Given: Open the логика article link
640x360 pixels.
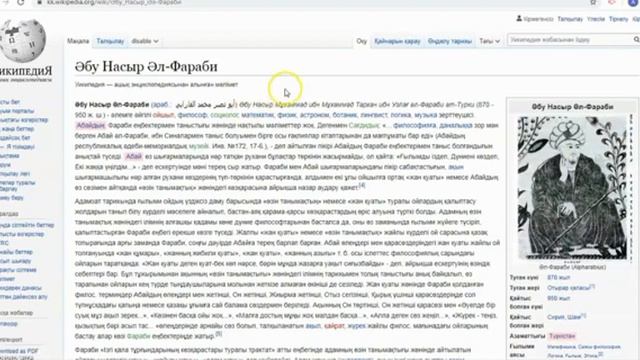Looking at the screenshot, I should click(400, 115).
